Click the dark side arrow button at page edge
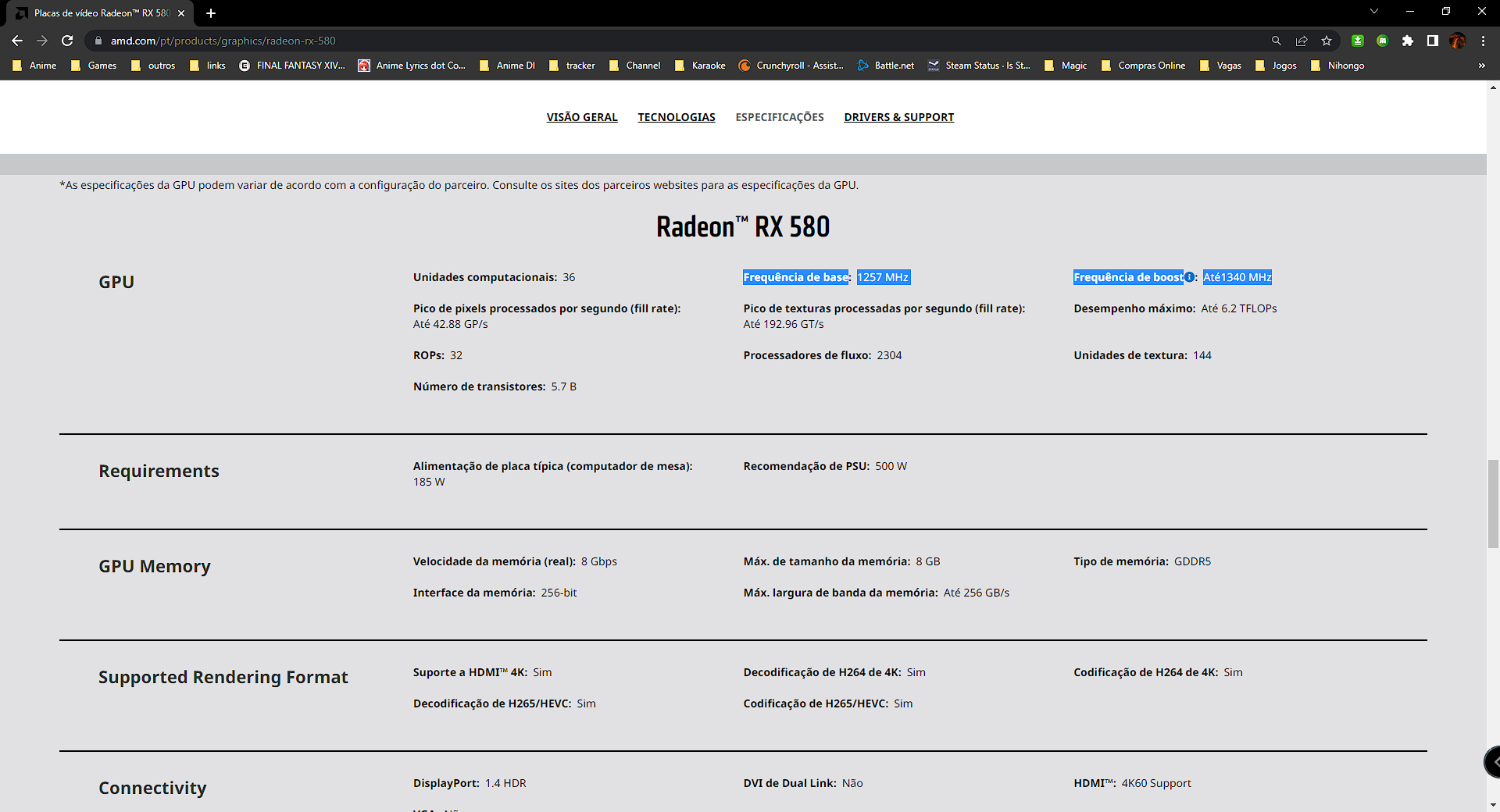The height and width of the screenshot is (812, 1500). point(1492,762)
